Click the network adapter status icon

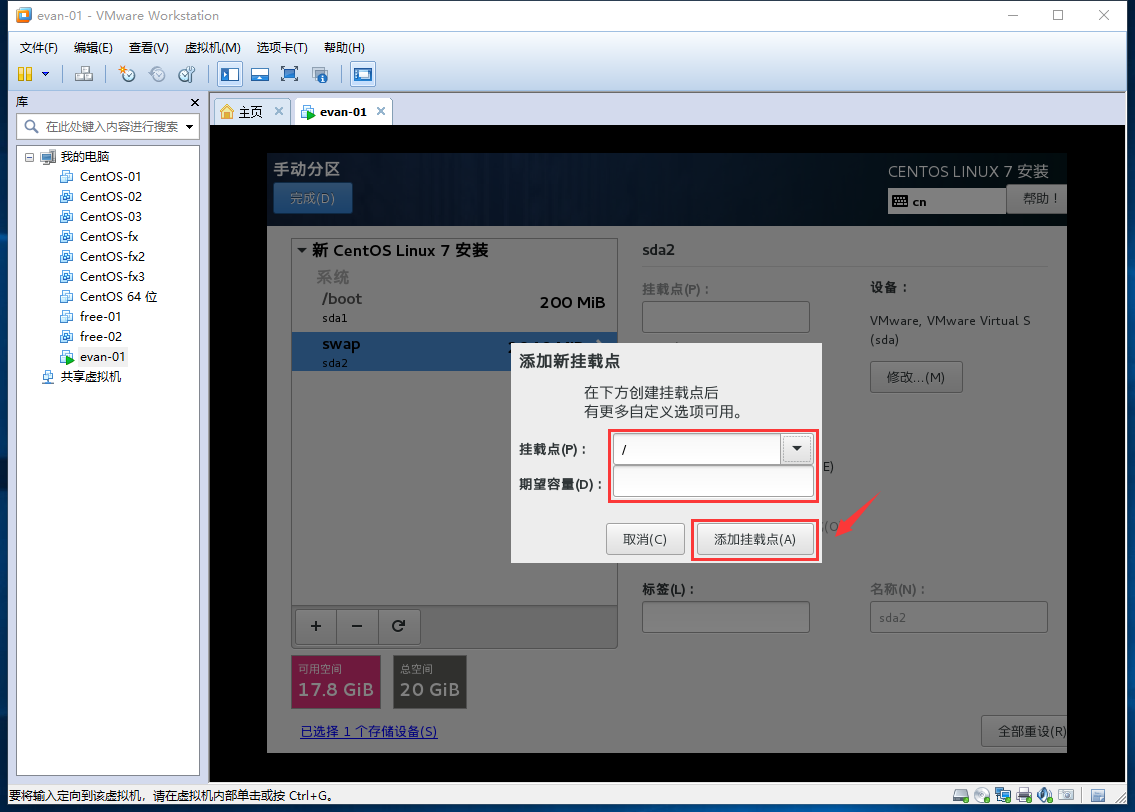coord(1003,795)
